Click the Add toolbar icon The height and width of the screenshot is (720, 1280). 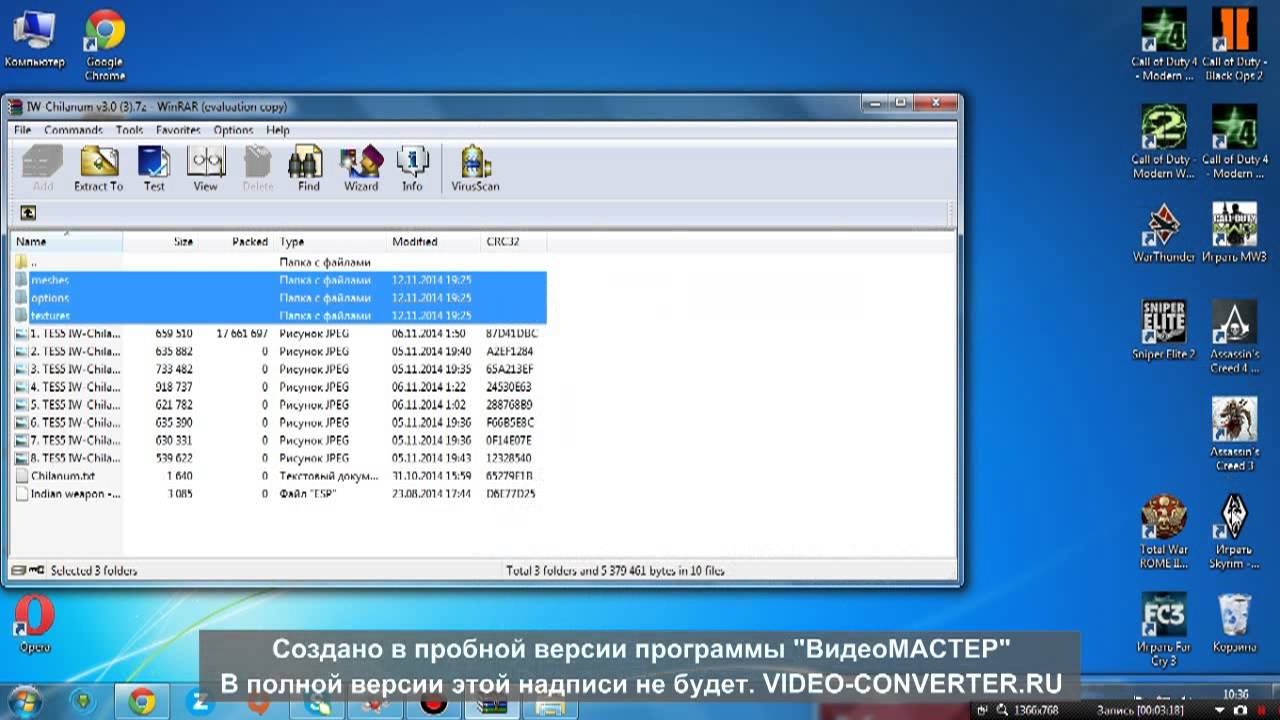pos(43,168)
